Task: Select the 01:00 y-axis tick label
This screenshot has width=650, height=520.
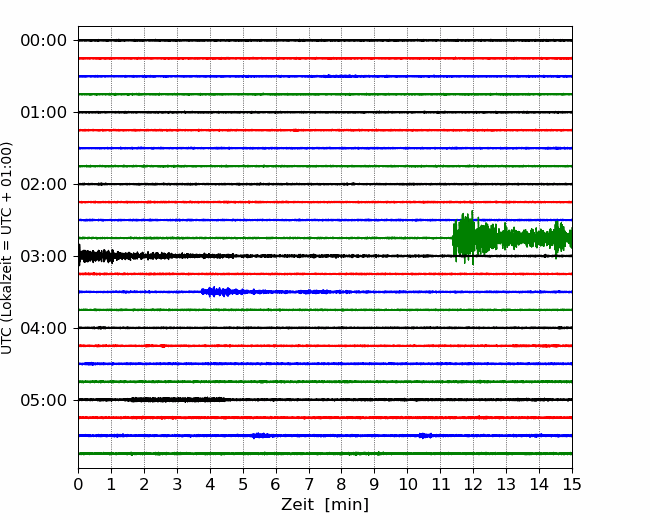Action: click(x=43, y=112)
